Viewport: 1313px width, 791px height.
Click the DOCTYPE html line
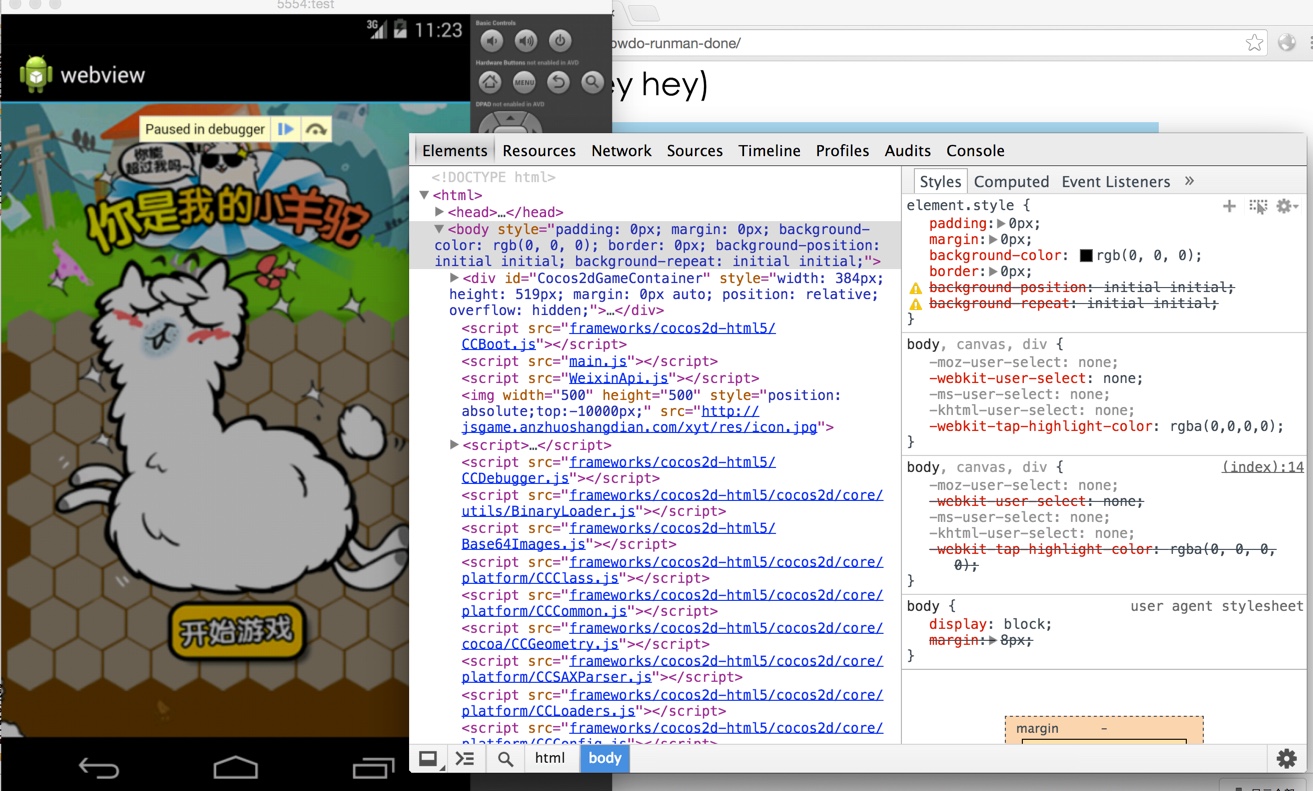tap(493, 177)
